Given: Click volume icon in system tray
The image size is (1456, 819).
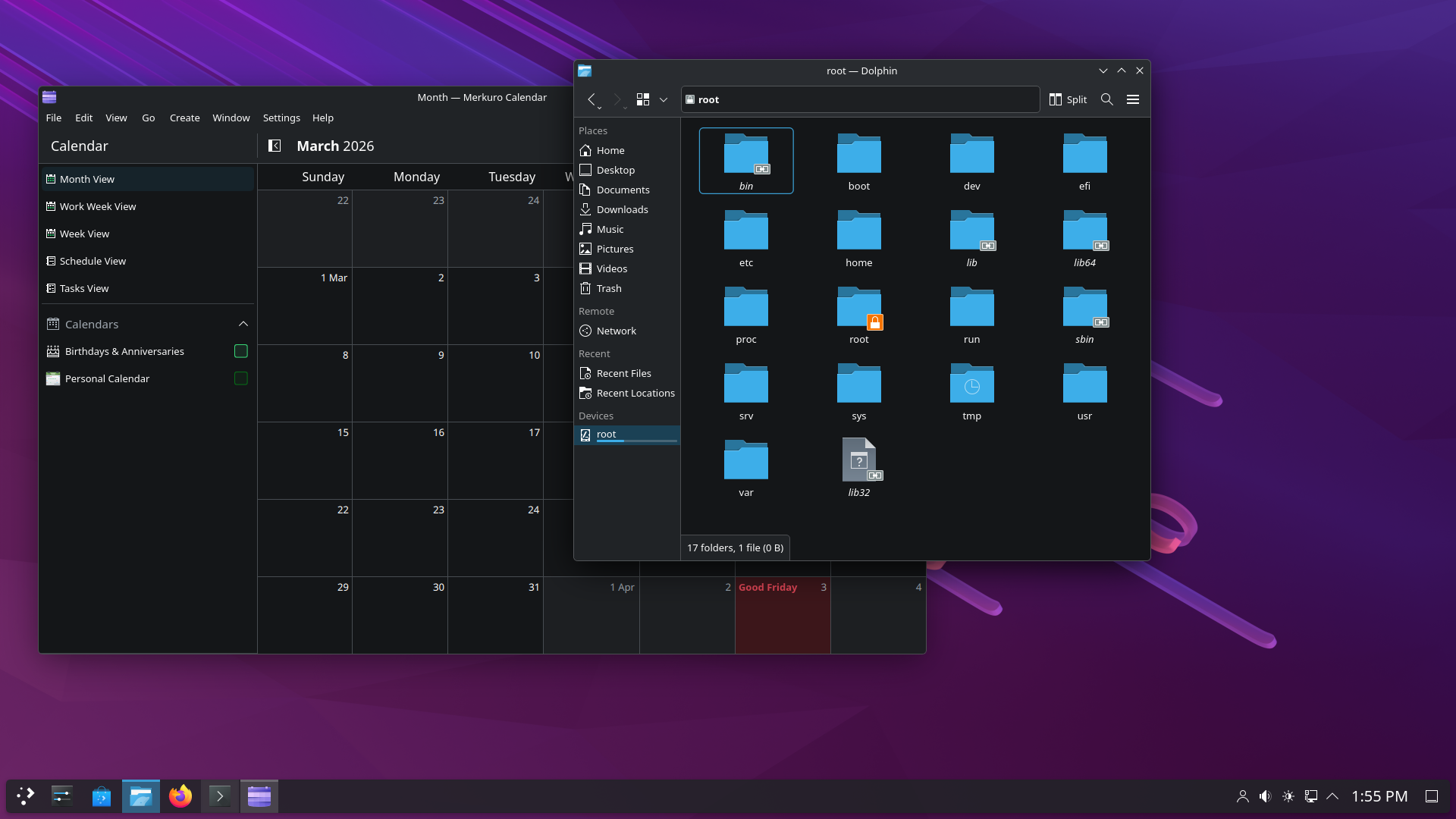Looking at the screenshot, I should [x=1265, y=796].
